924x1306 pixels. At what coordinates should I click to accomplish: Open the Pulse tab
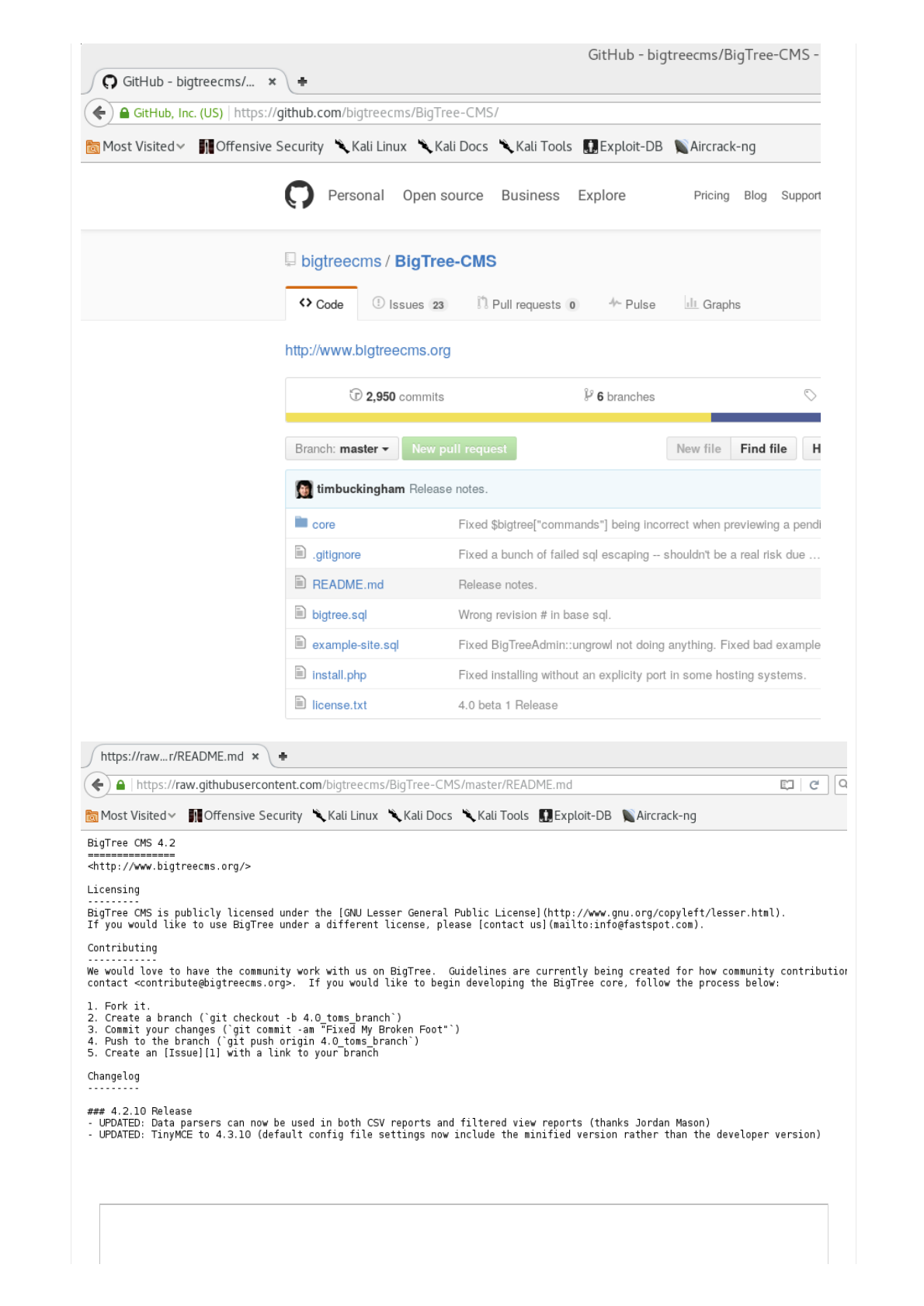[632, 304]
